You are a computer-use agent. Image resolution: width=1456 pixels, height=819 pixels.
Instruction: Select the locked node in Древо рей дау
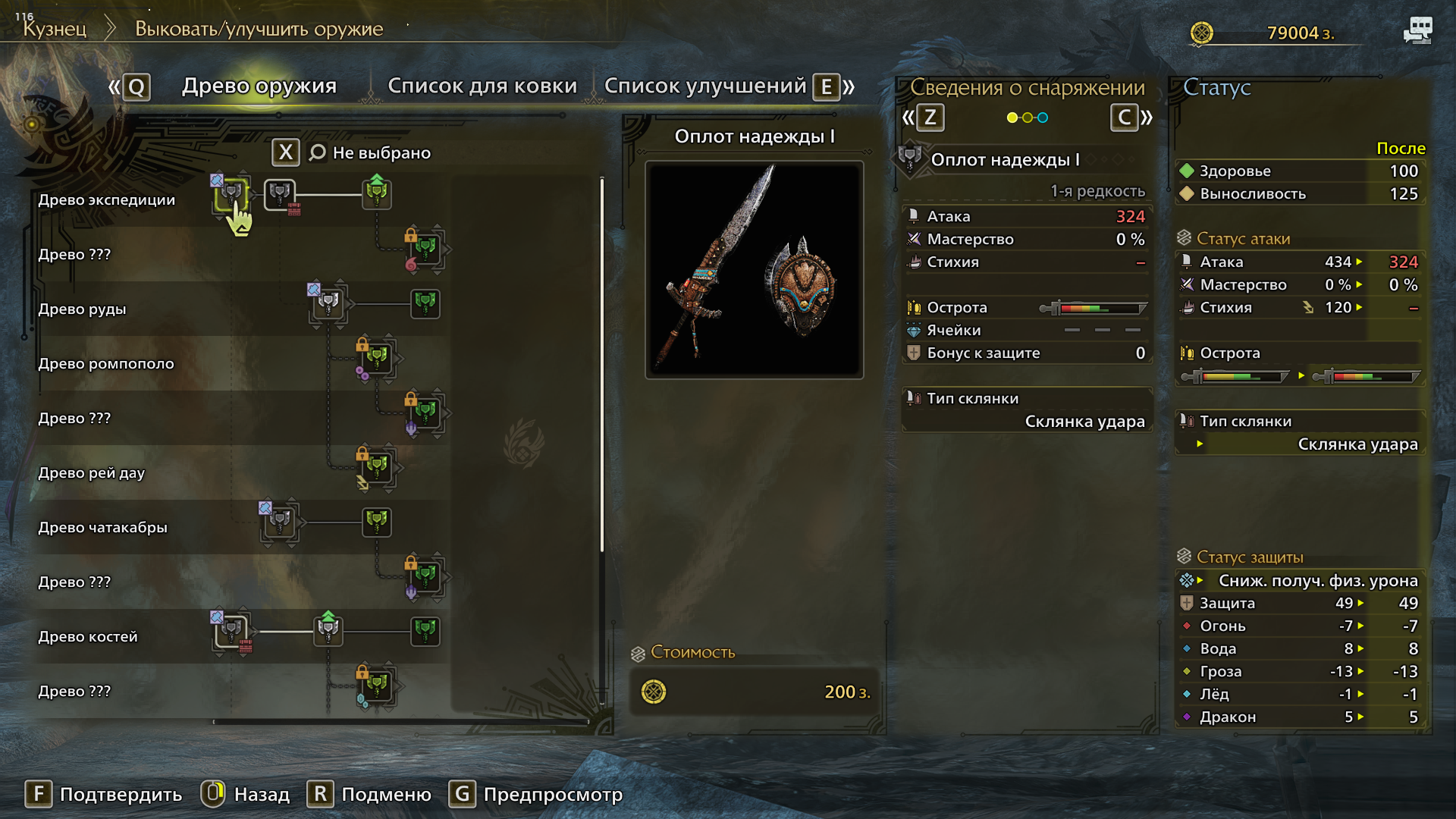(x=377, y=466)
